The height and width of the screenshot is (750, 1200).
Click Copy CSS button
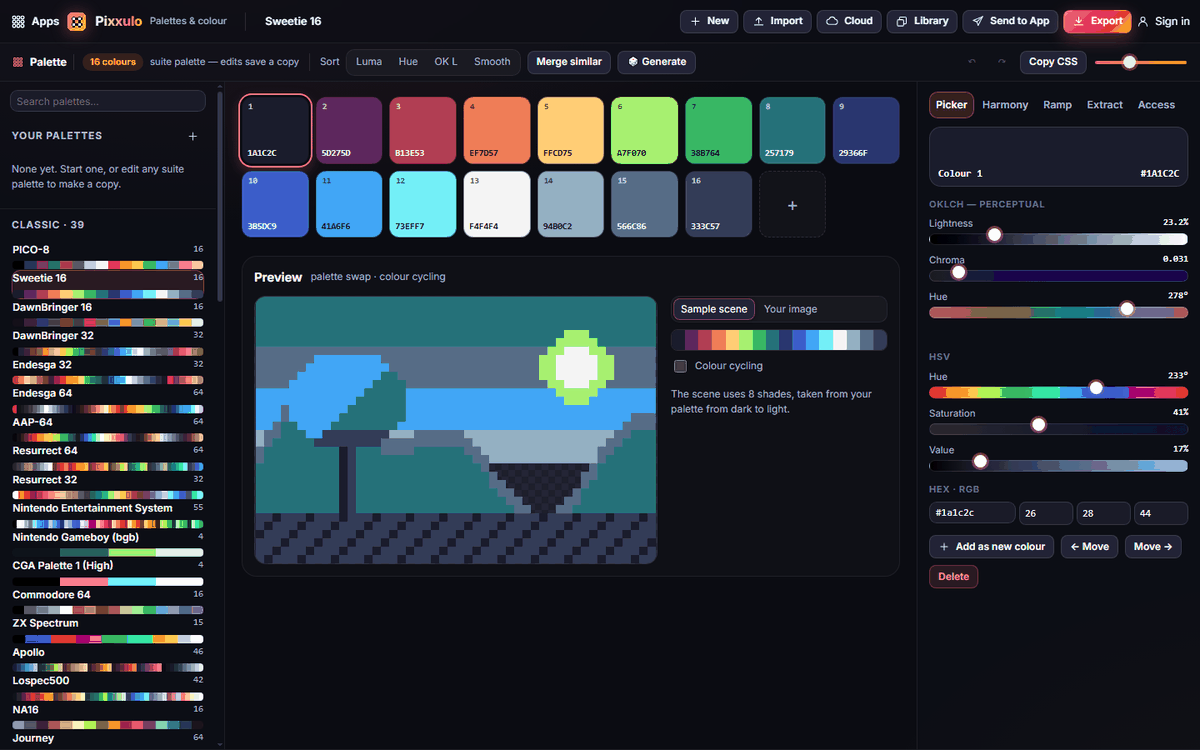click(1053, 62)
